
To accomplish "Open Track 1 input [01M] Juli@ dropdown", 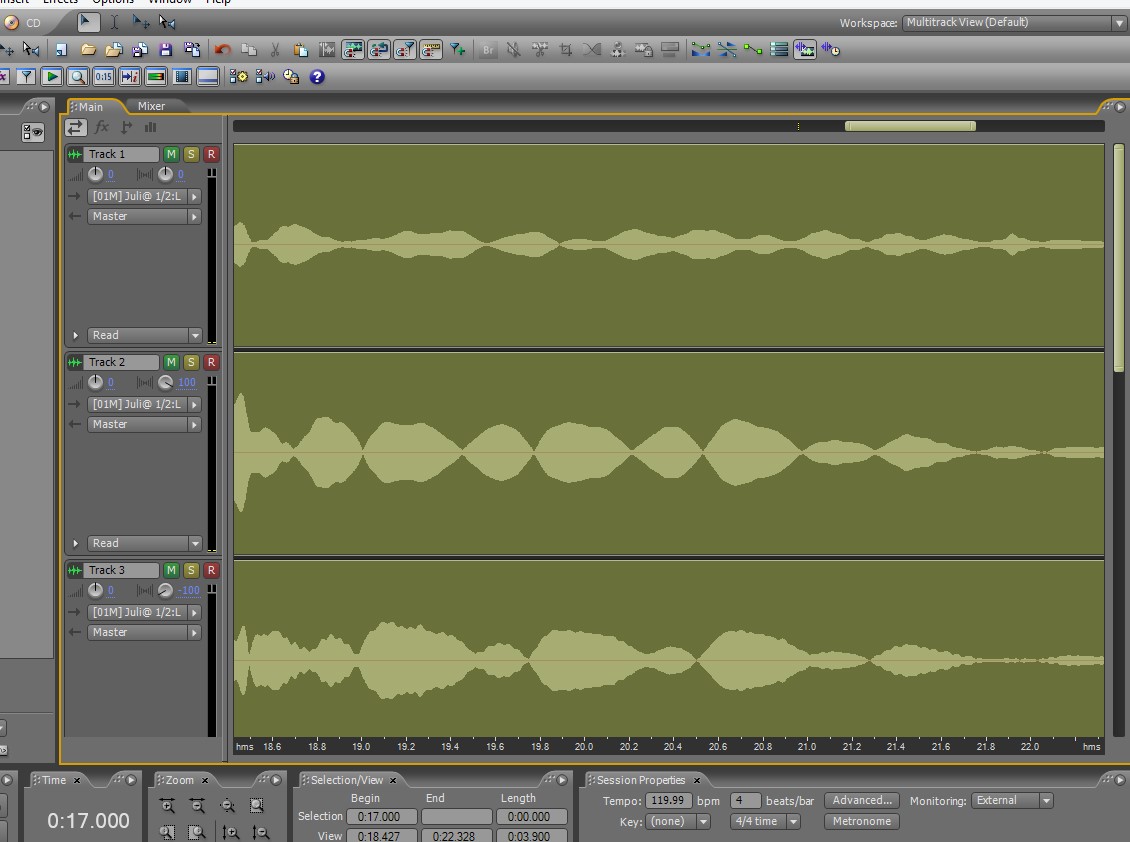I will coord(144,196).
